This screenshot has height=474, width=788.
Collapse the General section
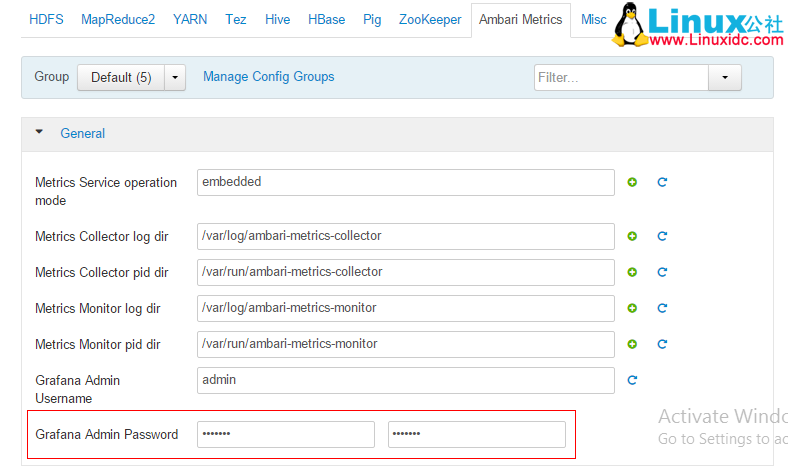(x=40, y=132)
